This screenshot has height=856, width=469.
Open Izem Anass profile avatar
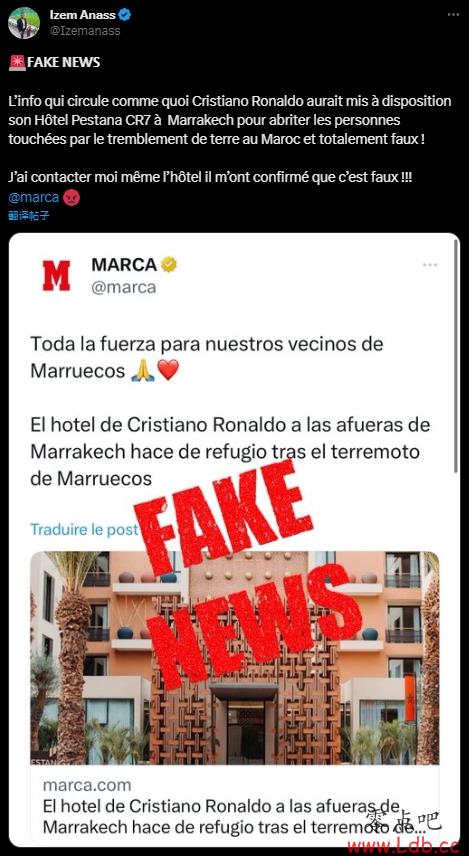(x=23, y=23)
